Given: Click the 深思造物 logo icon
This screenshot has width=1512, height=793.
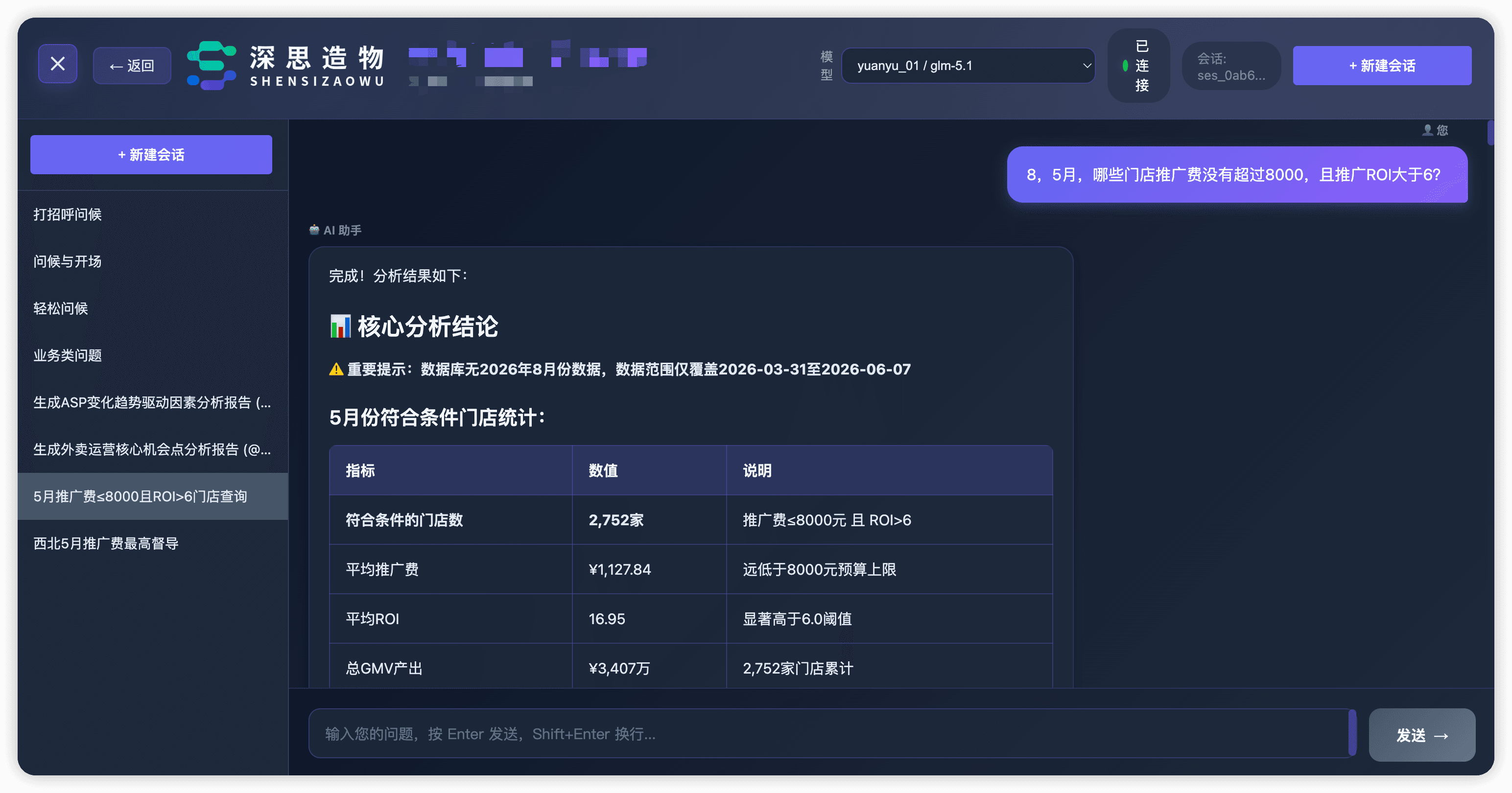Looking at the screenshot, I should (x=212, y=65).
